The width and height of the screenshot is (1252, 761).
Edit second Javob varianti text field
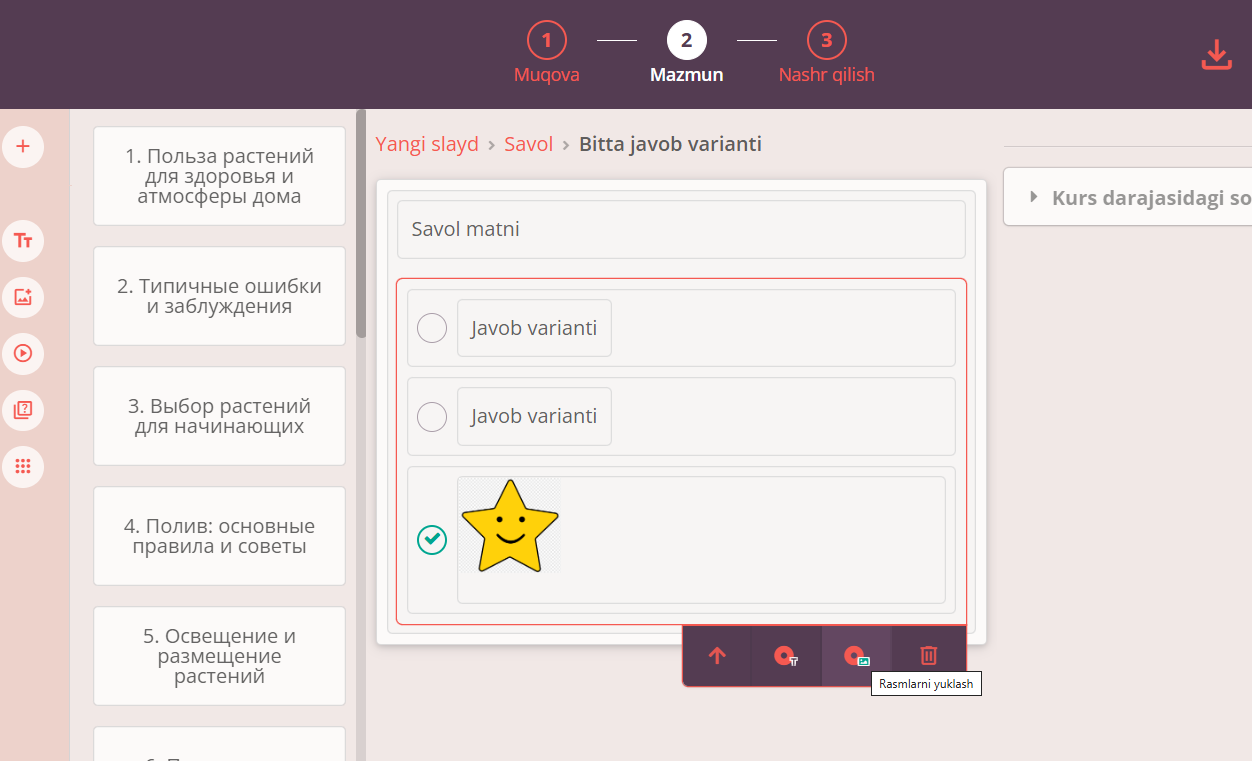pos(534,416)
